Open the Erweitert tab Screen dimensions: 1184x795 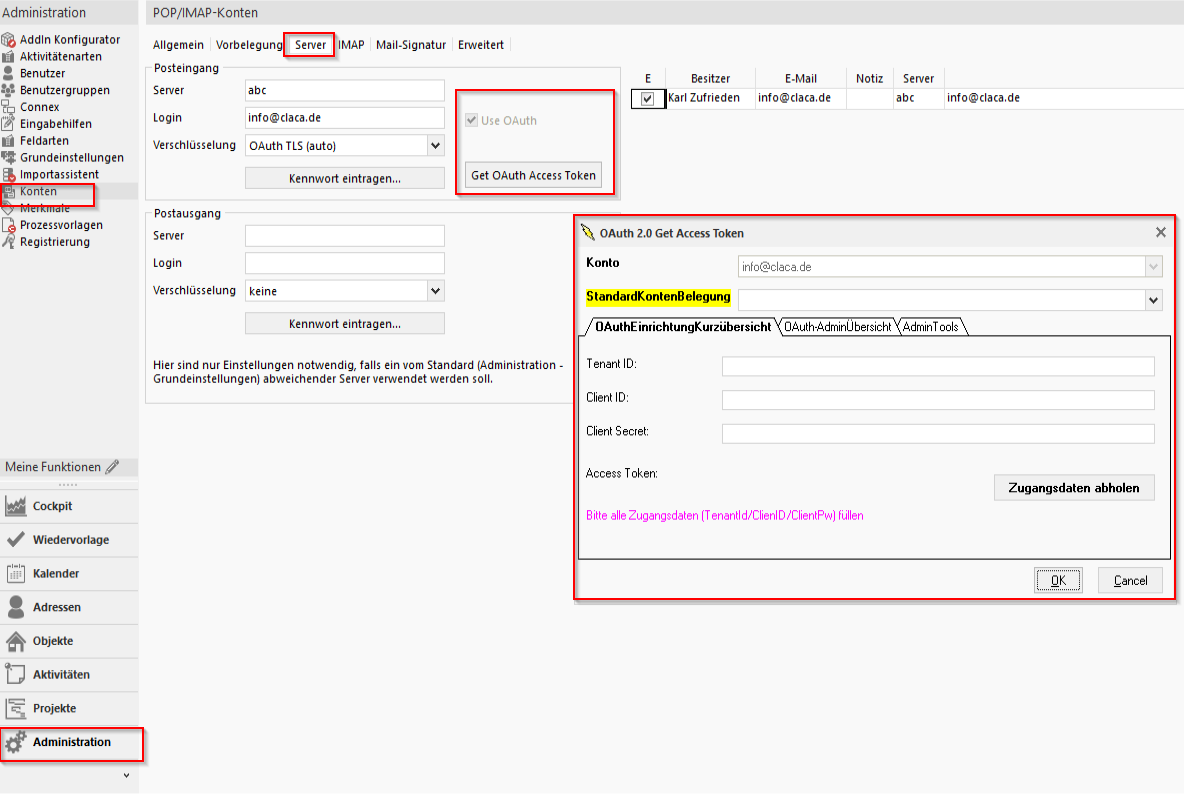480,45
